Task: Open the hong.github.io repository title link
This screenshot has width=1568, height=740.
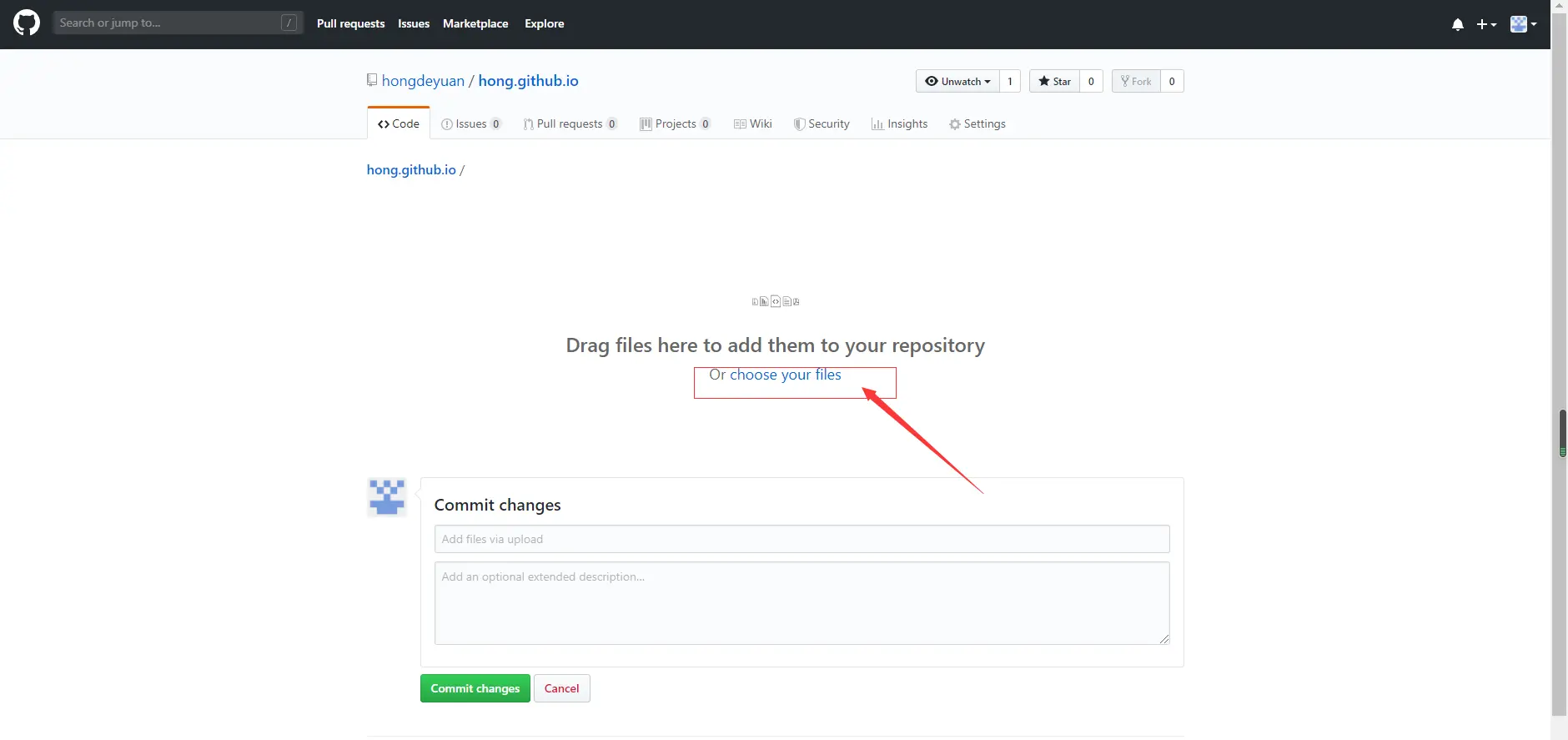Action: point(528,81)
